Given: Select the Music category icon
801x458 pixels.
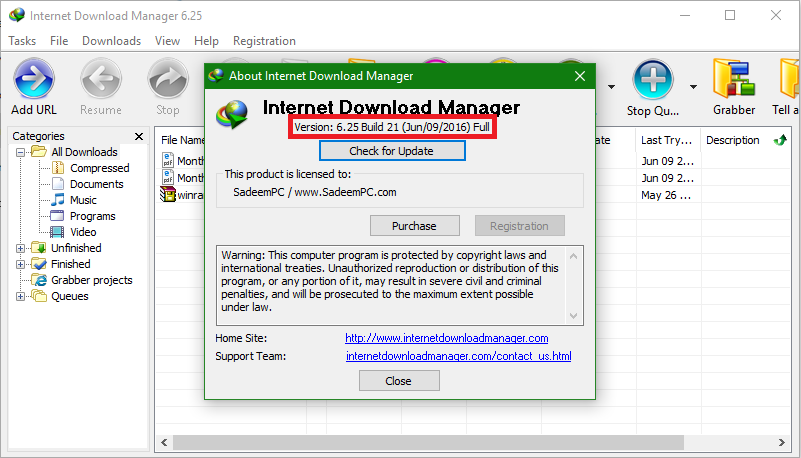Looking at the screenshot, I should coord(58,200).
